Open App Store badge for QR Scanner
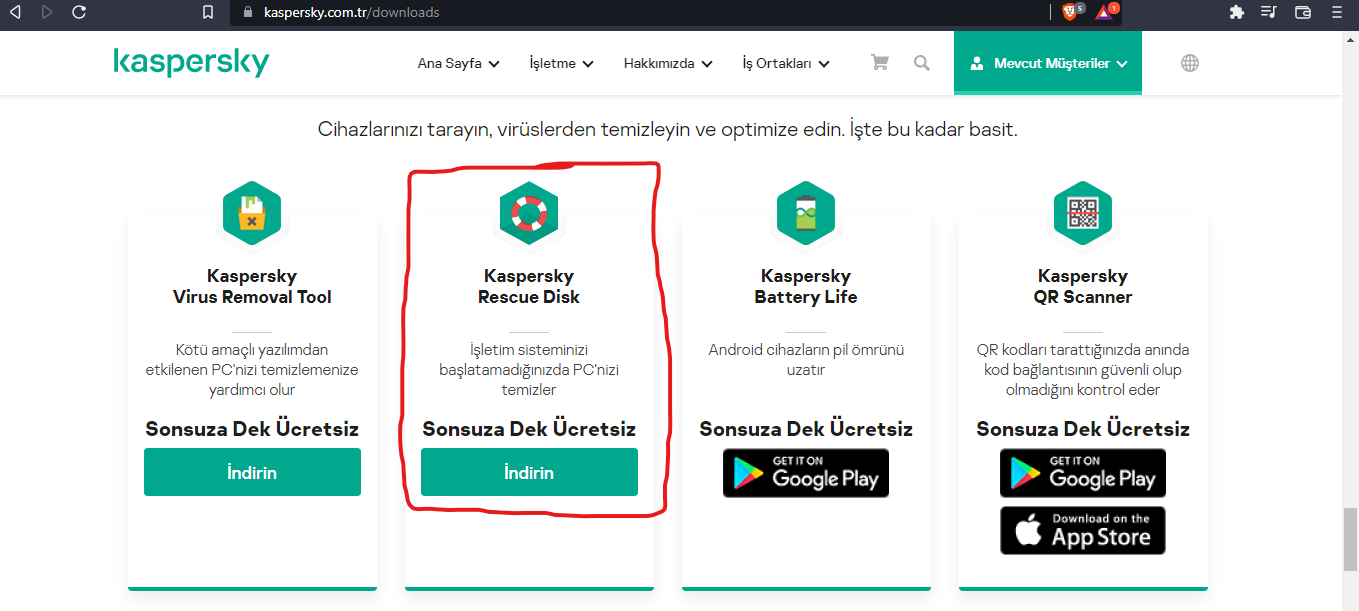The height and width of the screenshot is (611, 1359). [1083, 530]
